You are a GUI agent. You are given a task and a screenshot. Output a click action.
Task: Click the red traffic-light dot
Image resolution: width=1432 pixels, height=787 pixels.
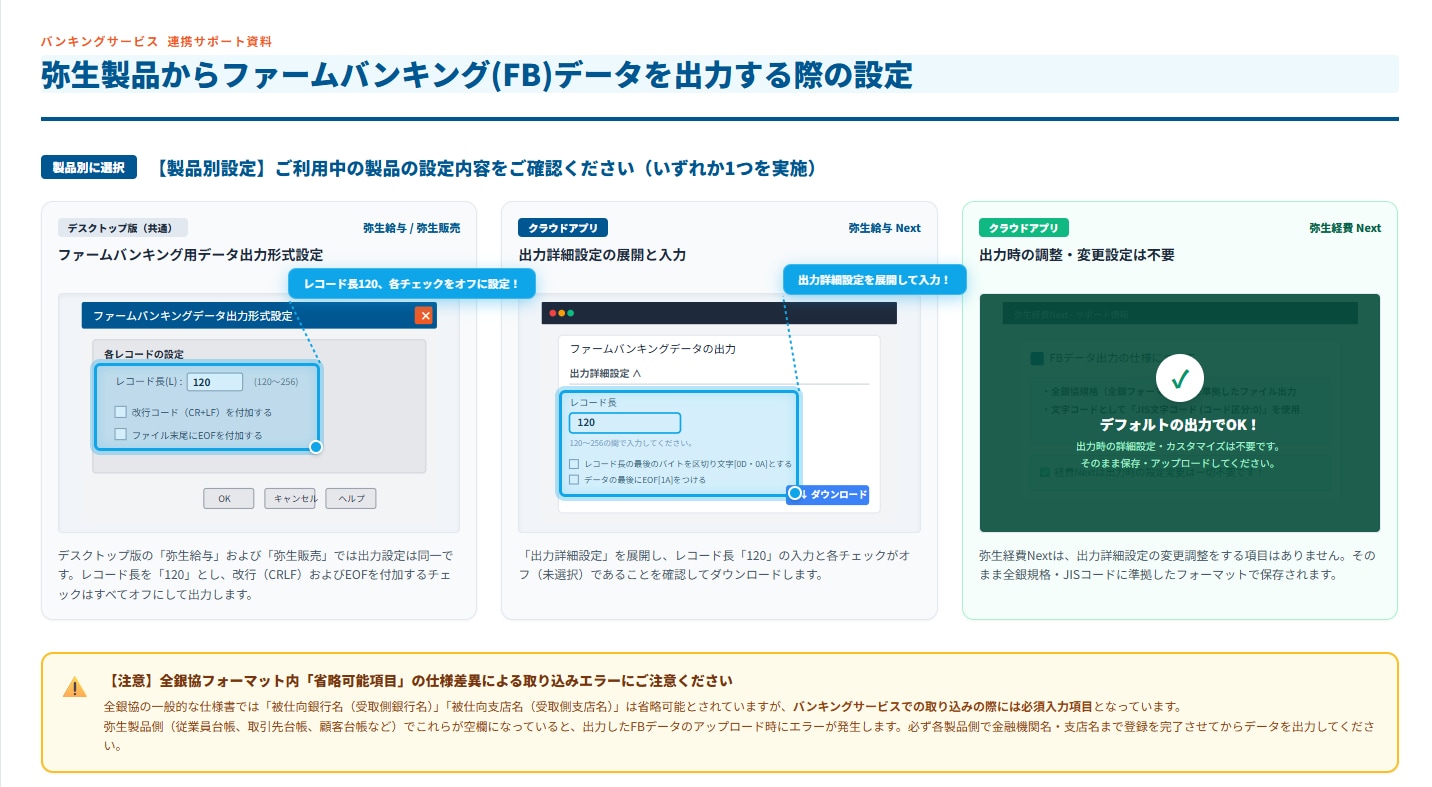552,313
